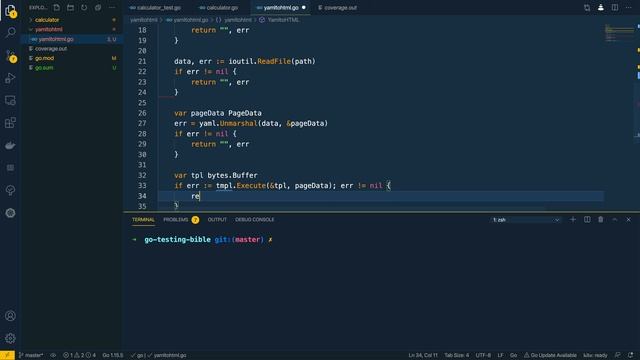Maximize the terminal panel with chevron
Screen dimensions: 640x360
tap(615, 220)
